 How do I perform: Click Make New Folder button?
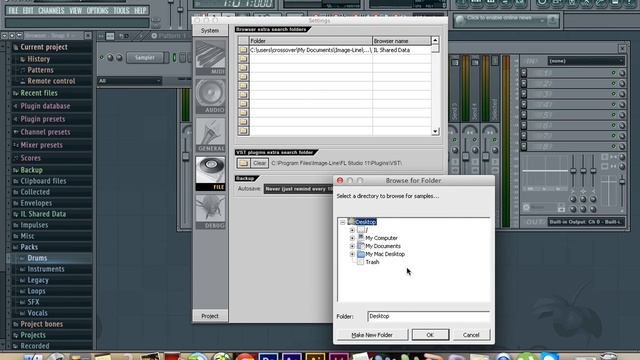pyautogui.click(x=372, y=335)
